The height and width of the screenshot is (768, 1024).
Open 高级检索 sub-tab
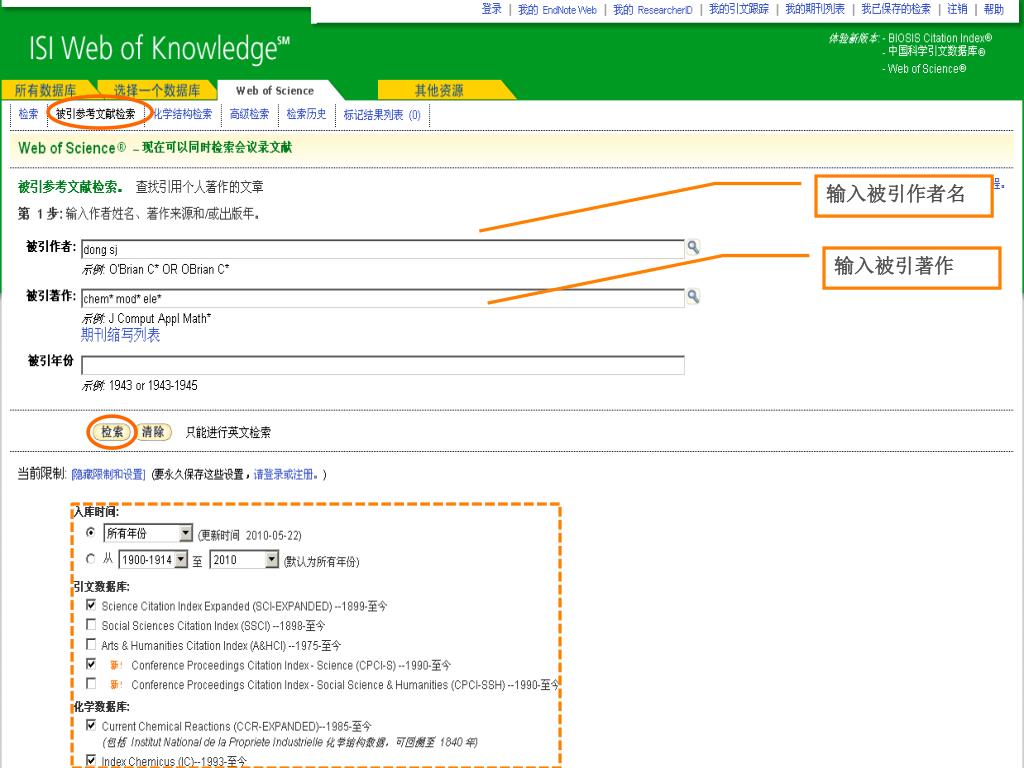tap(249, 114)
